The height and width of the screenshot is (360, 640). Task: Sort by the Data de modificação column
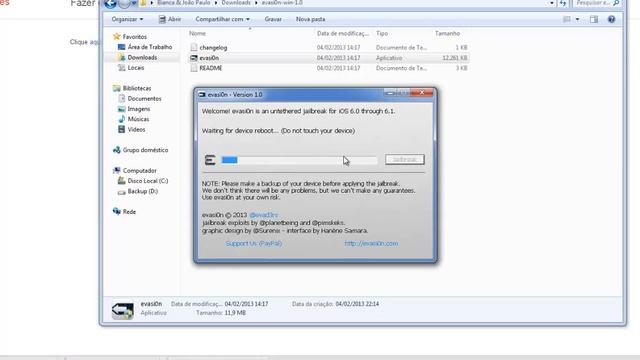click(343, 33)
